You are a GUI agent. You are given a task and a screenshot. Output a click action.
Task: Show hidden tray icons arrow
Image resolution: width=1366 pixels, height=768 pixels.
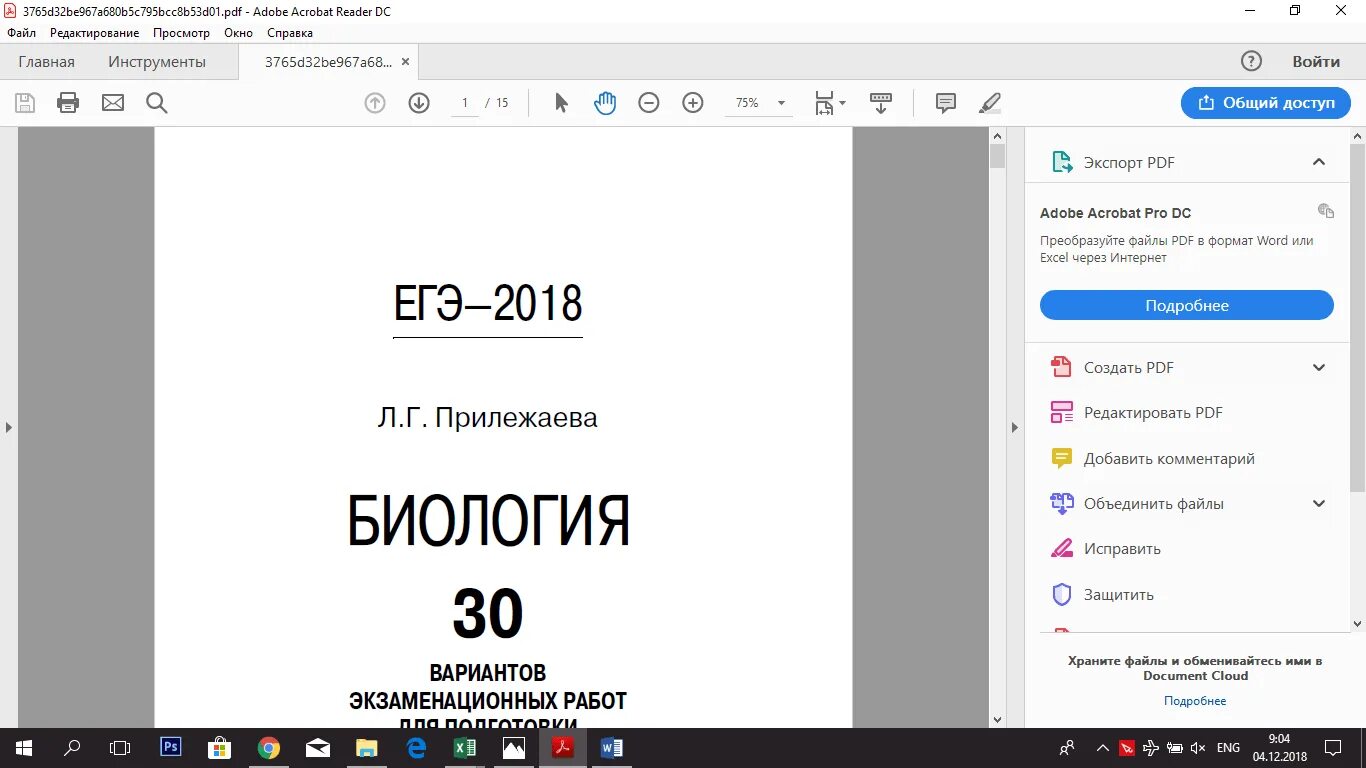[1102, 747]
